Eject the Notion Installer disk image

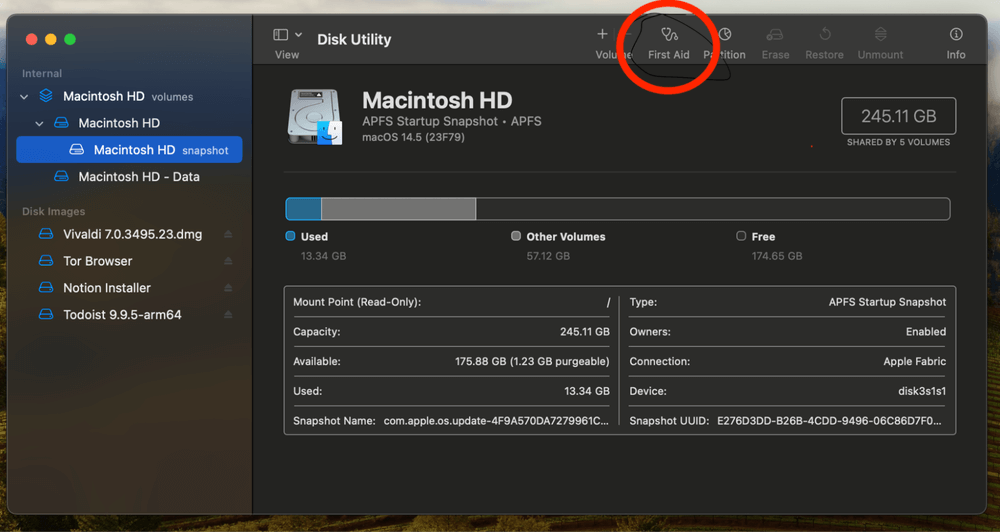(228, 288)
